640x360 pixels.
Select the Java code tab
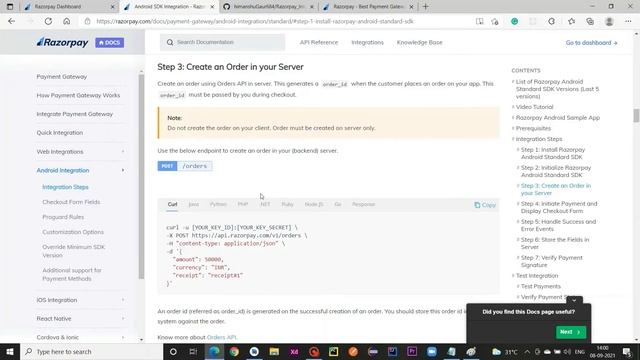click(193, 204)
